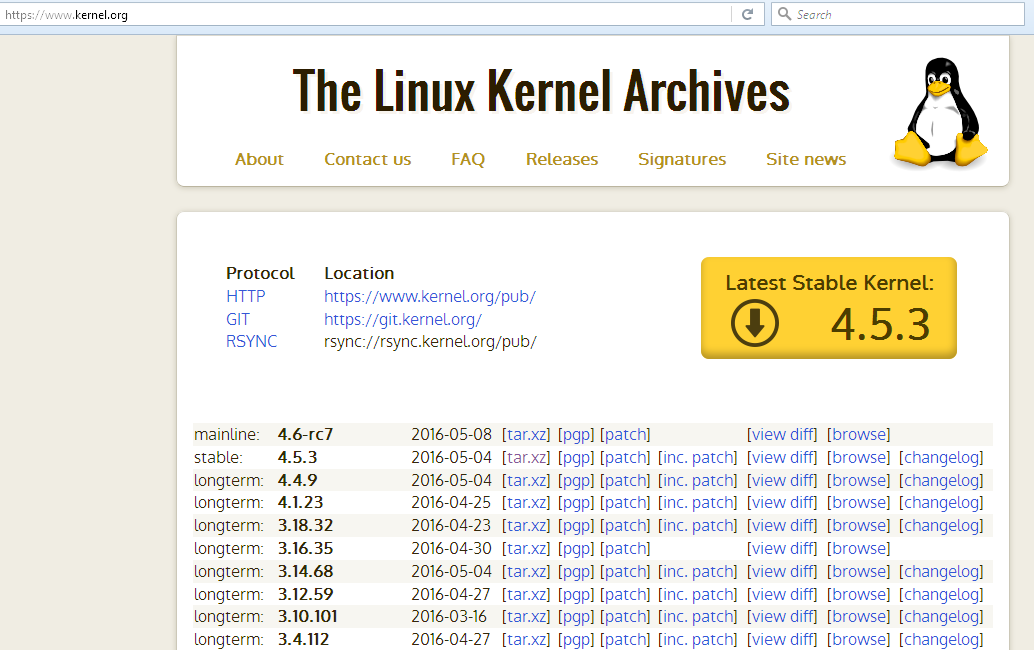The height and width of the screenshot is (650, 1034).
Task: Download tar.xz for longterm 3.4.112
Action: click(526, 639)
